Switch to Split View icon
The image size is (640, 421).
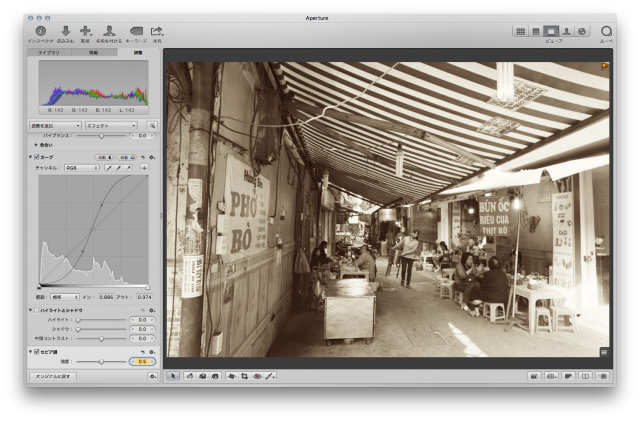click(x=536, y=31)
